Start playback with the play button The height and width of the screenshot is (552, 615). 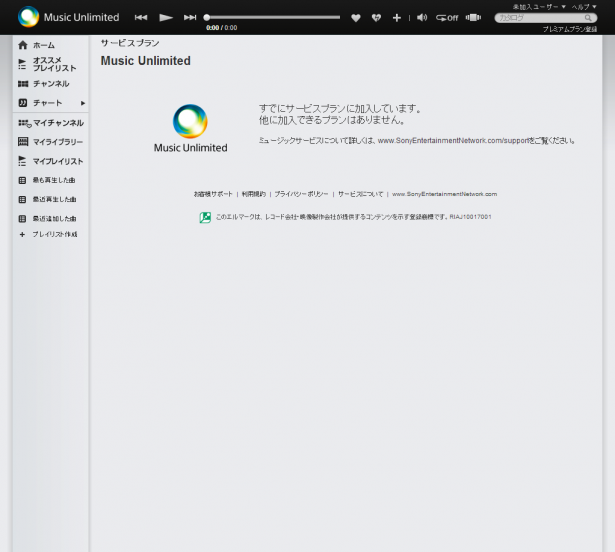166,17
